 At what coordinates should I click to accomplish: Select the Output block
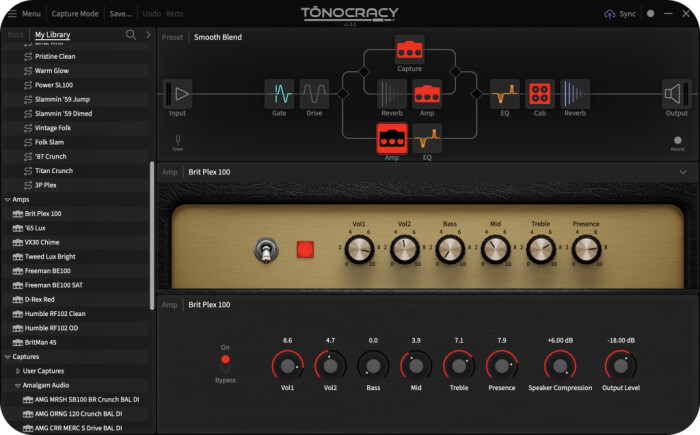click(x=677, y=94)
